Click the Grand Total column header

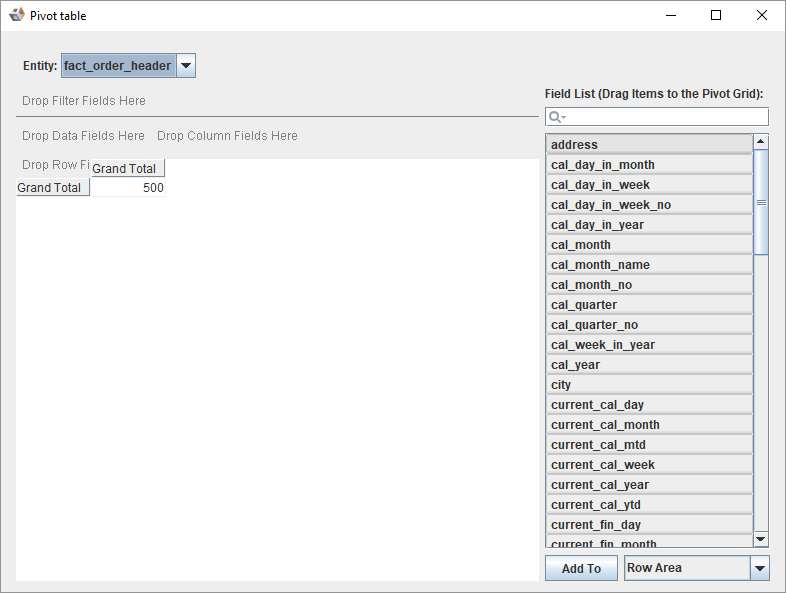point(127,168)
